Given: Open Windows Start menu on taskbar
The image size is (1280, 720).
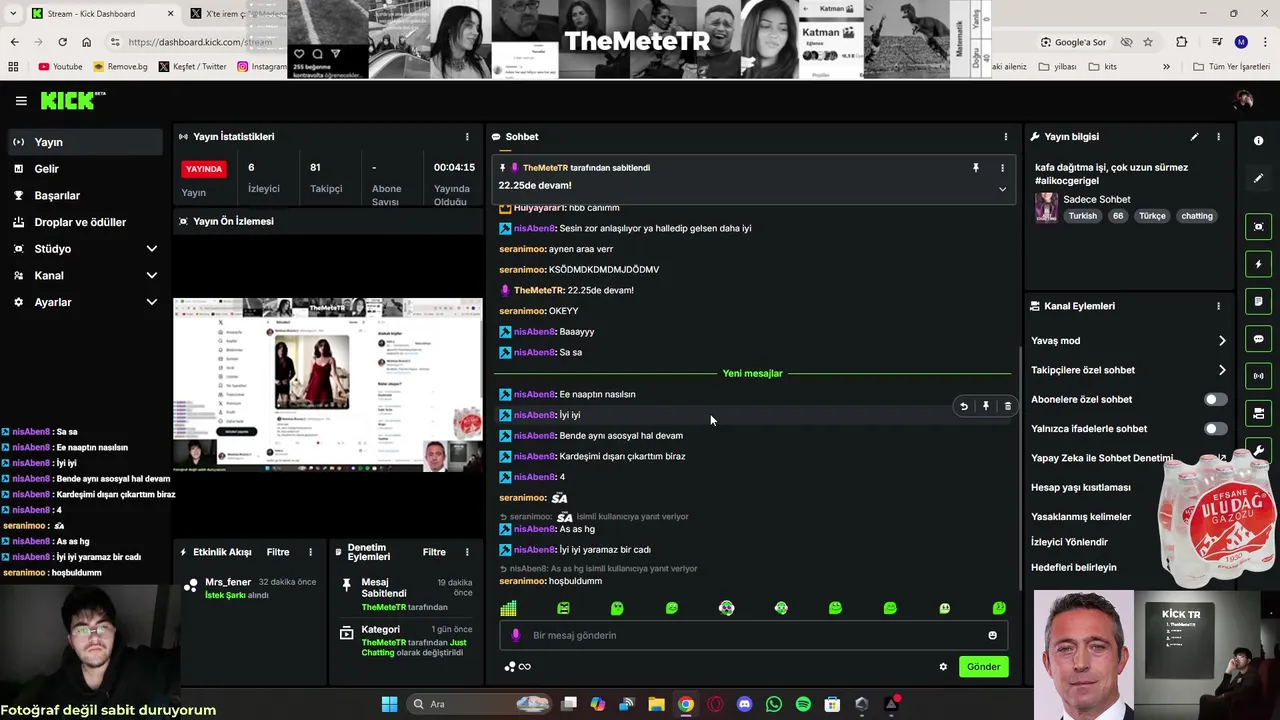Looking at the screenshot, I should (x=389, y=704).
